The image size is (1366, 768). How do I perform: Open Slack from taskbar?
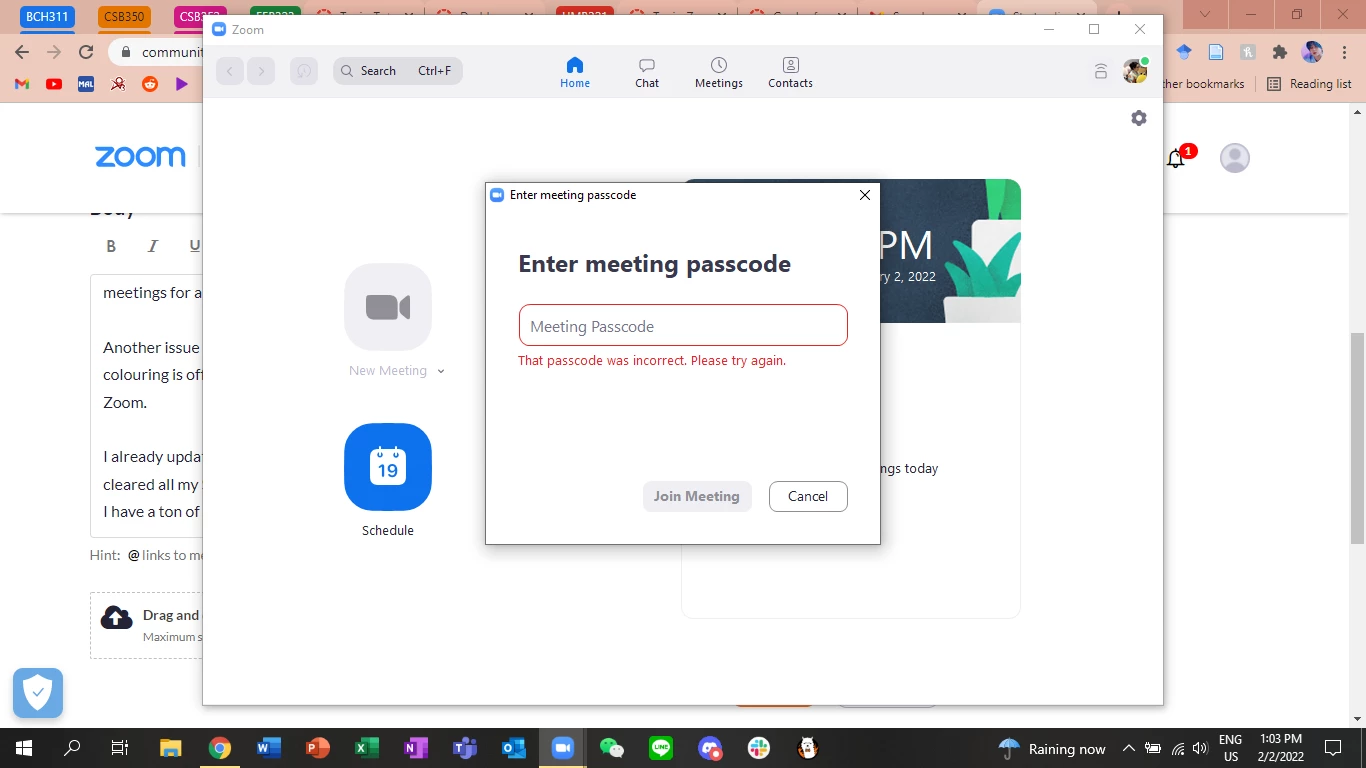point(759,748)
